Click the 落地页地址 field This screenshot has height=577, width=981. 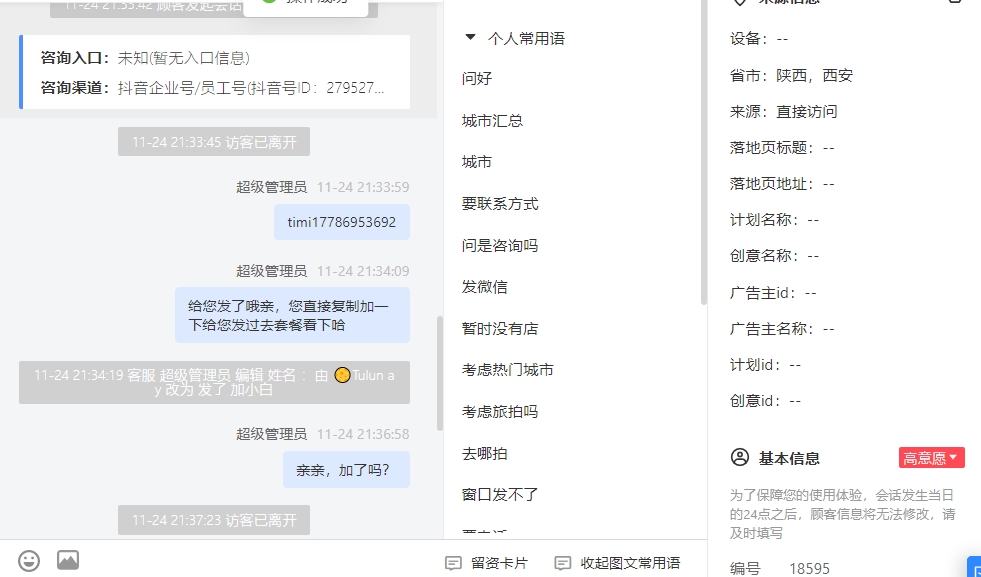point(782,184)
